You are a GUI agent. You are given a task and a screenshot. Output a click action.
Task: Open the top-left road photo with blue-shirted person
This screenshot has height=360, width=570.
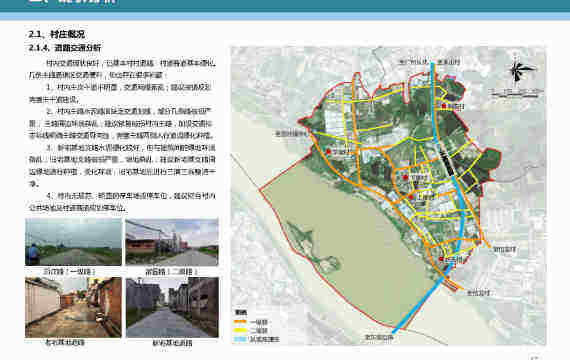coord(73,242)
